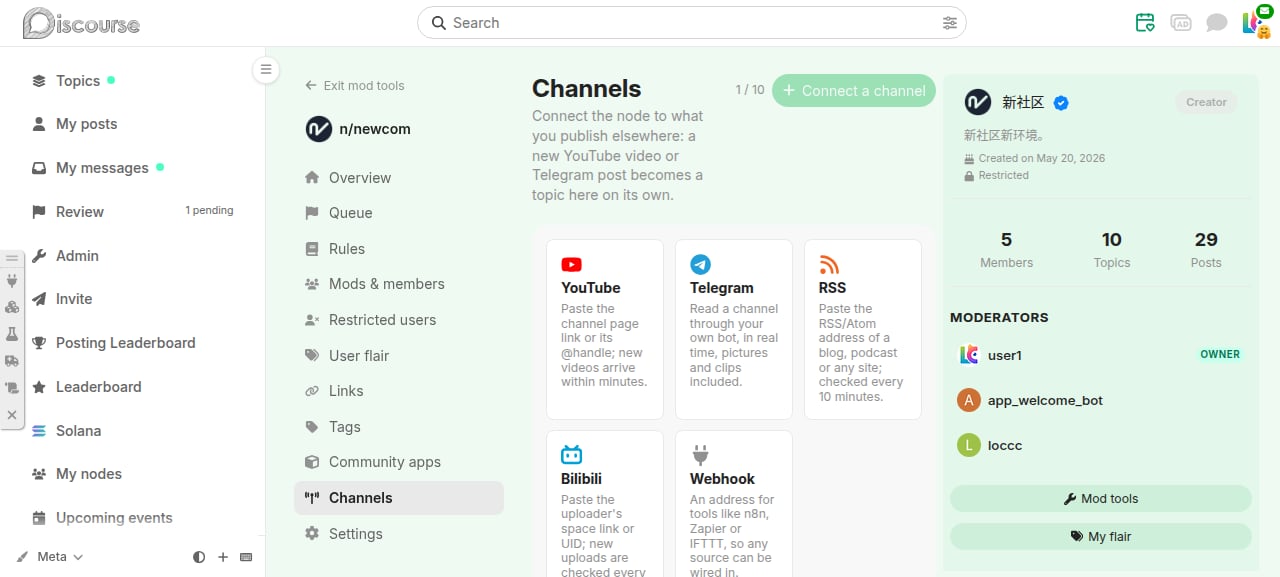Open Mods & members section
1280x577 pixels.
399,284
